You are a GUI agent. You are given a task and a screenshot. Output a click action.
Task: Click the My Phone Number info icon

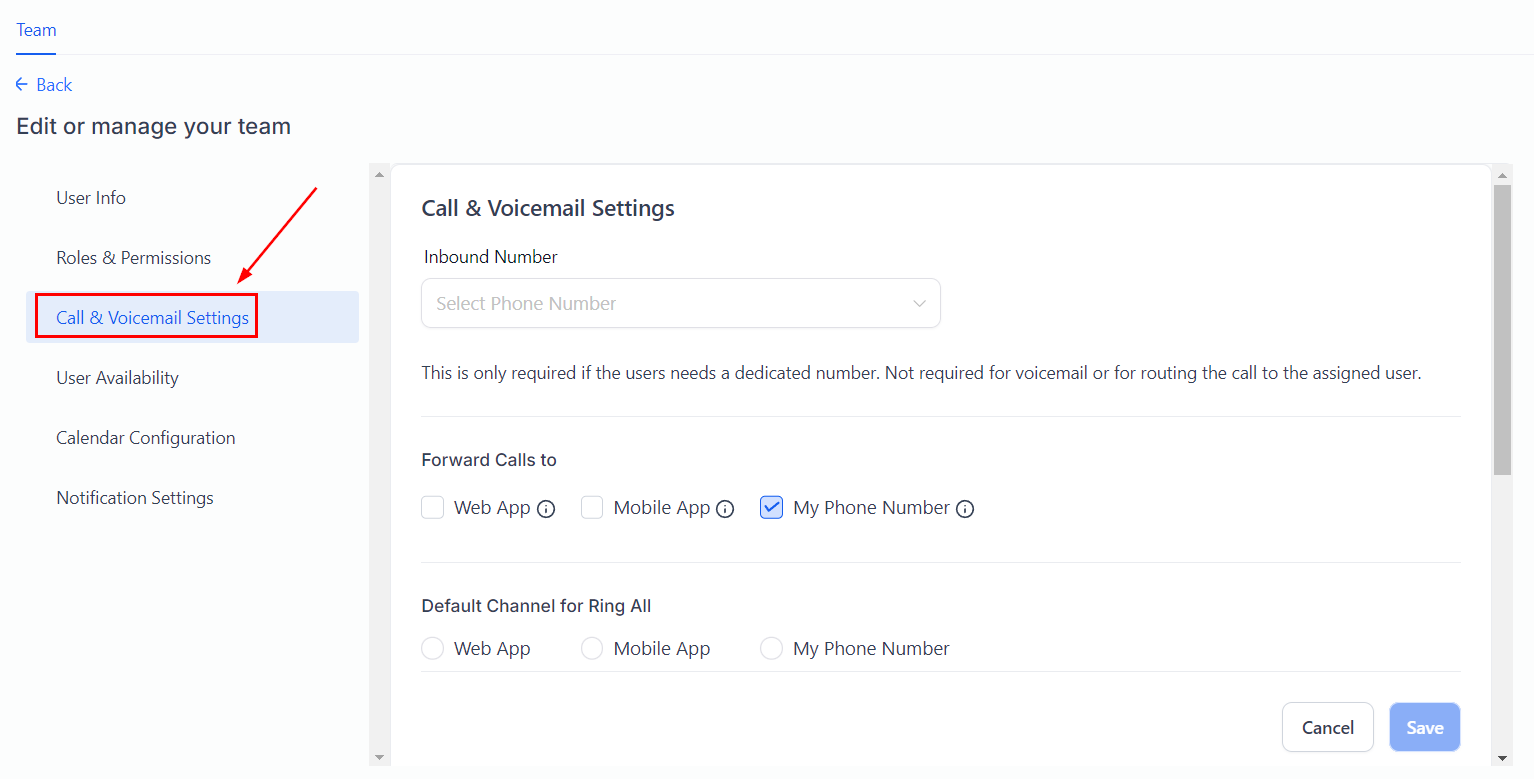point(965,509)
